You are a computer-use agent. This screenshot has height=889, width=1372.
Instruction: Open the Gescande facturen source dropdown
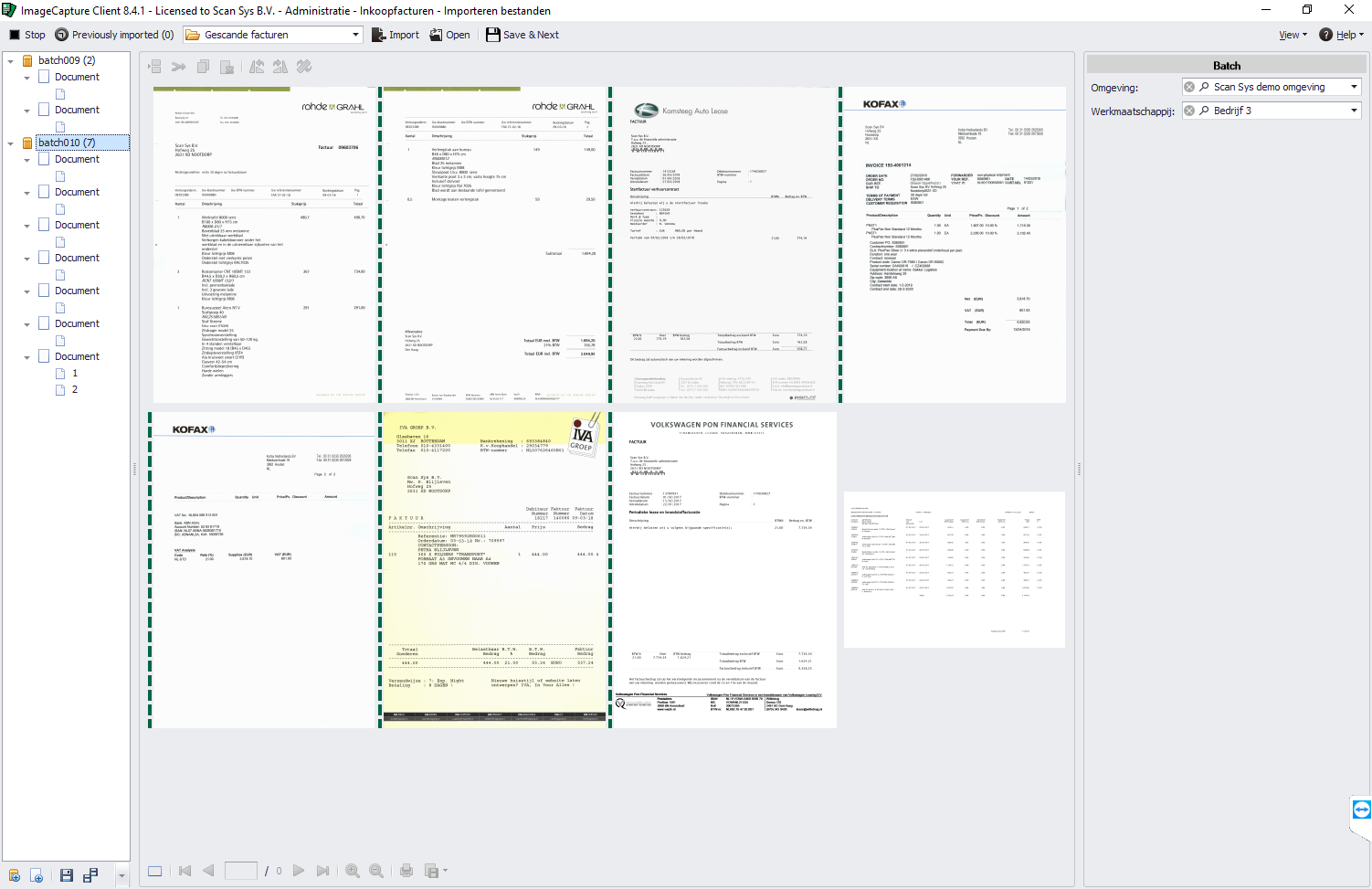tap(355, 35)
